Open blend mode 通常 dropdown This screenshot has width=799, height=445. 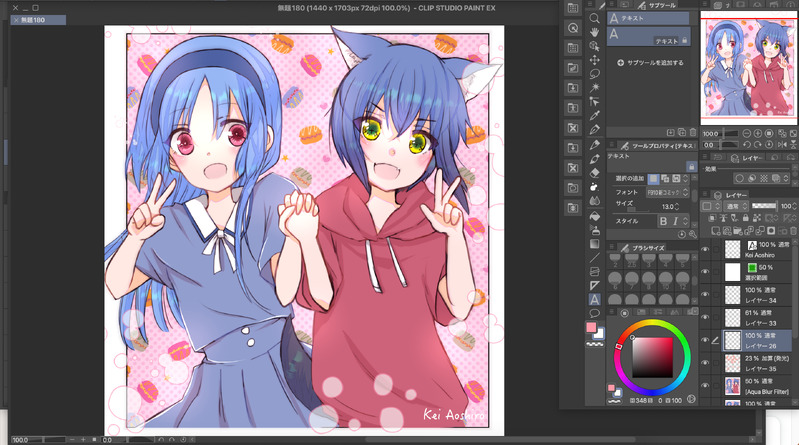pos(737,206)
